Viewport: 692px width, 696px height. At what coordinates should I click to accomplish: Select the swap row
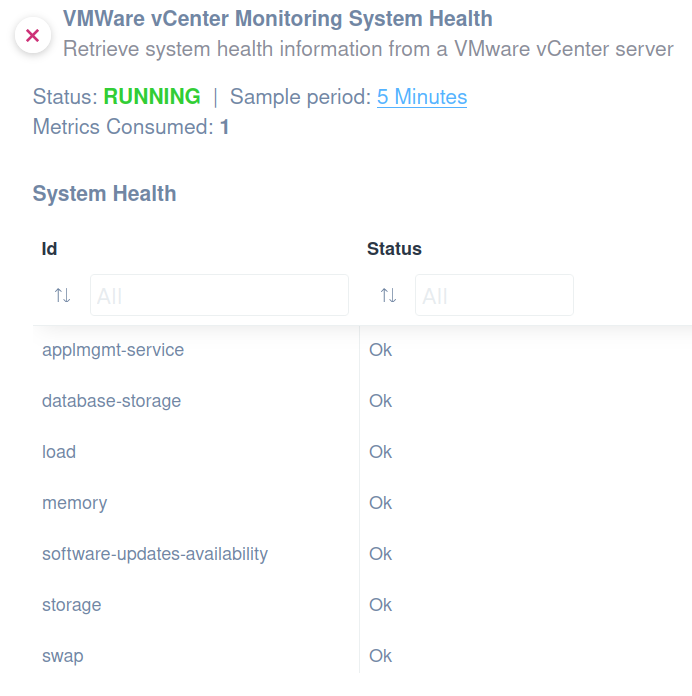coord(362,656)
